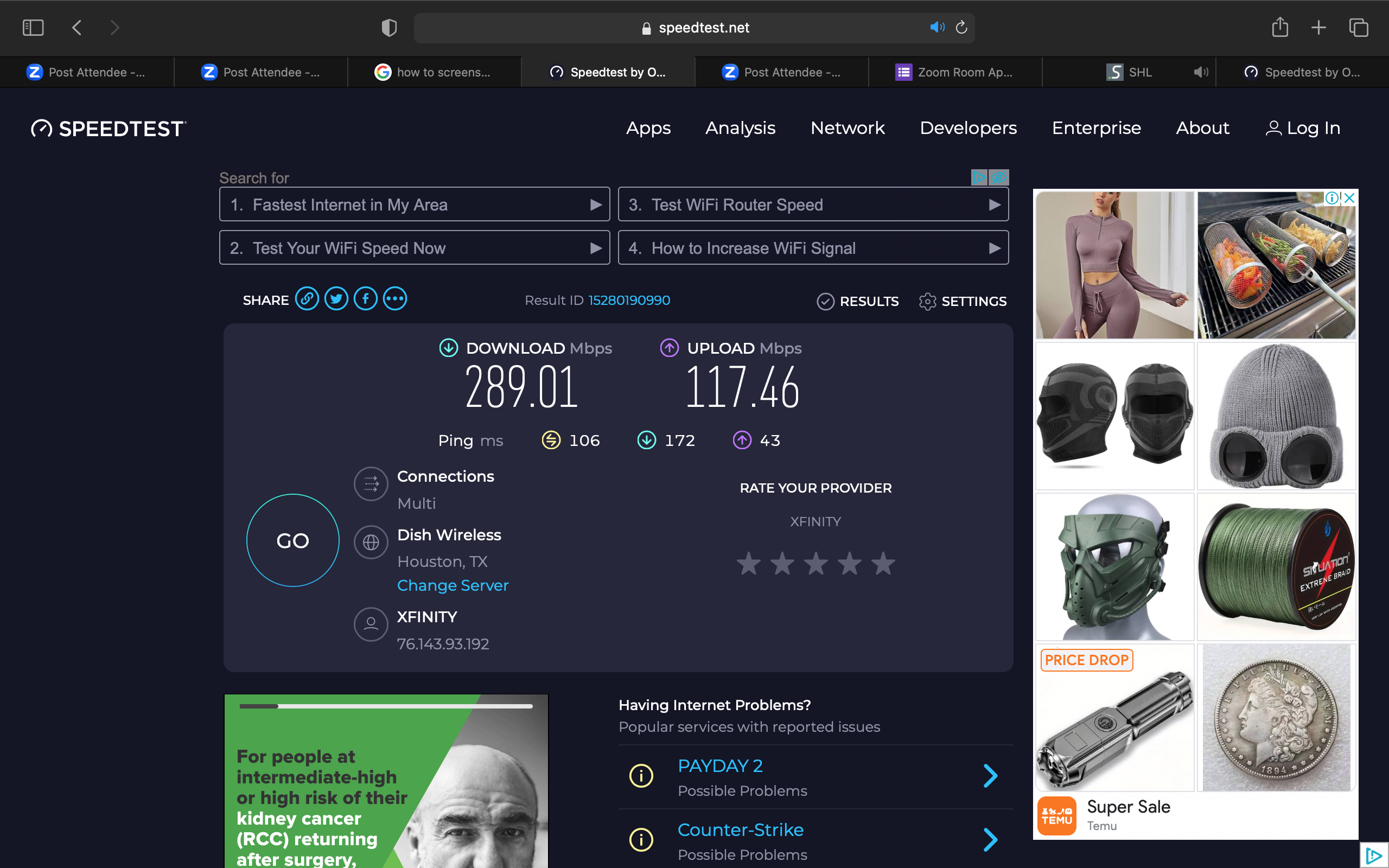Rate XFINITY five stars
This screenshot has height=868, width=1389.
pos(883,564)
